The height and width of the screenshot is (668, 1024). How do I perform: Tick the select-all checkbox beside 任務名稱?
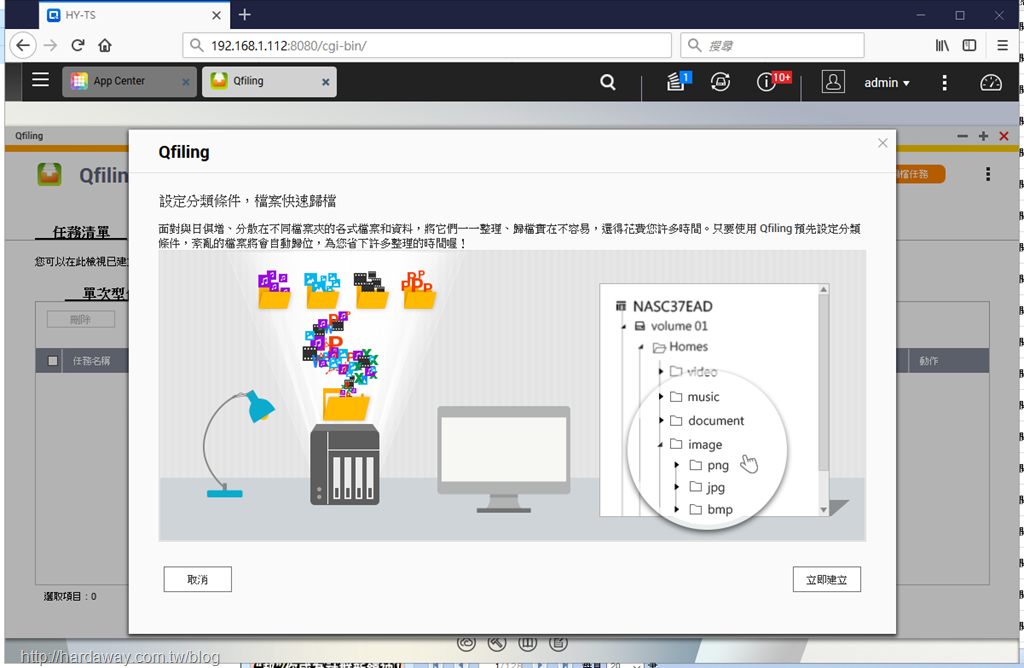pyautogui.click(x=53, y=360)
